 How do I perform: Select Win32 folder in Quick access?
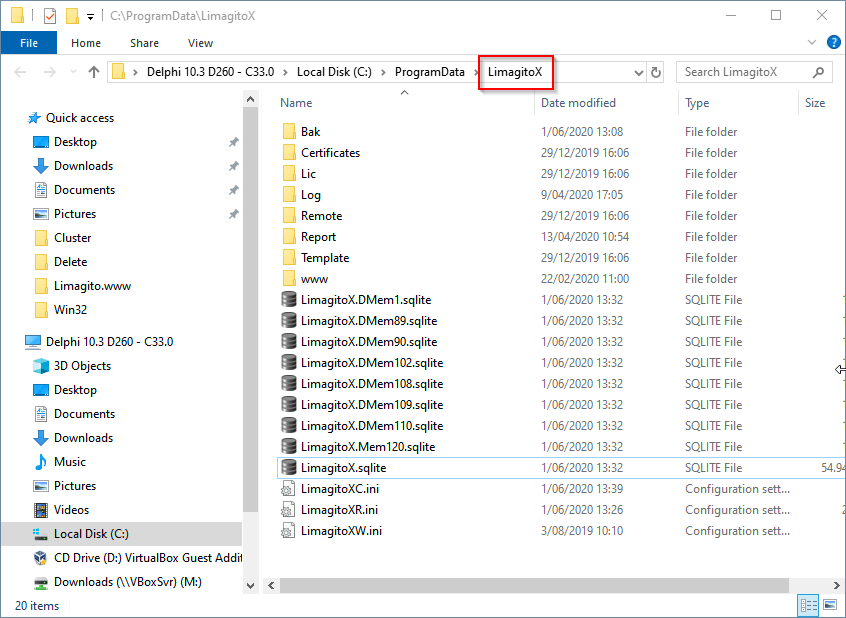[x=70, y=309]
